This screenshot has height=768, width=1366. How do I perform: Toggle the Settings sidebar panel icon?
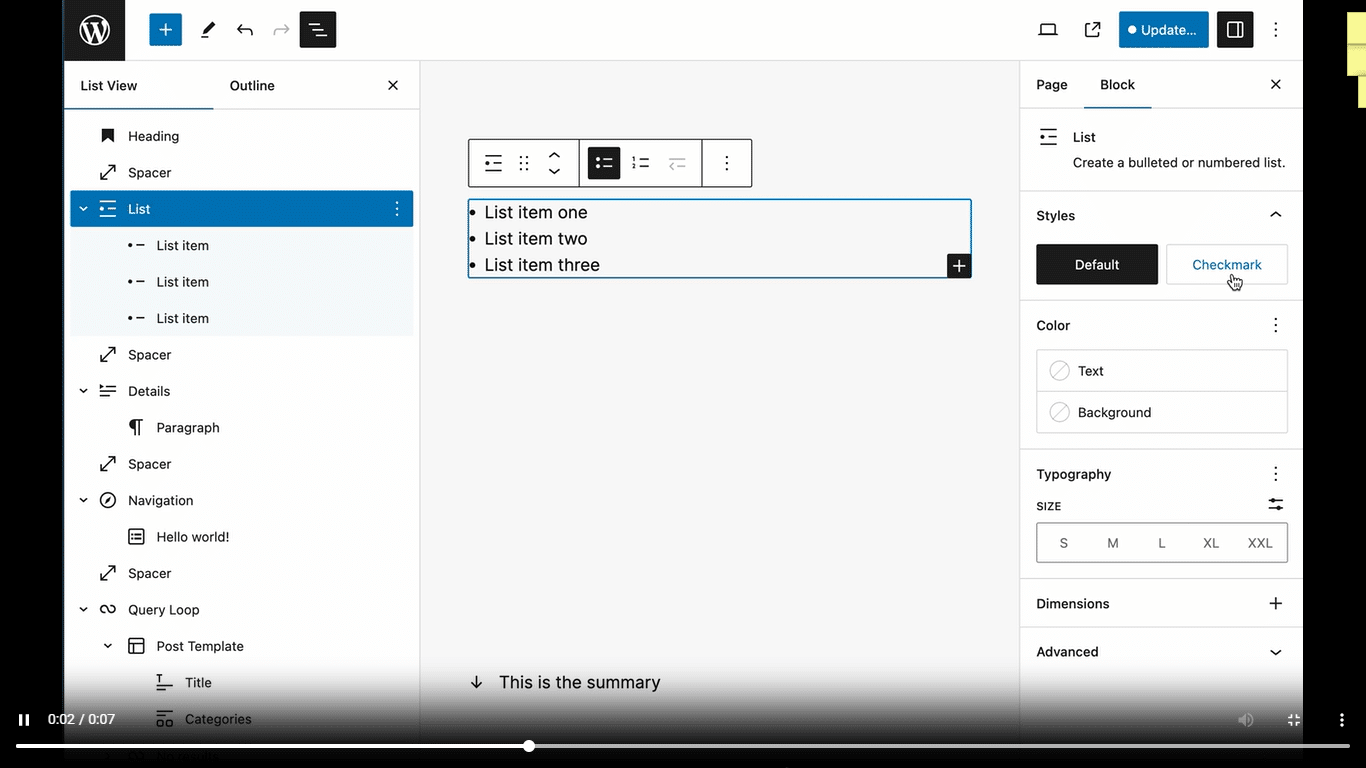click(x=1235, y=30)
